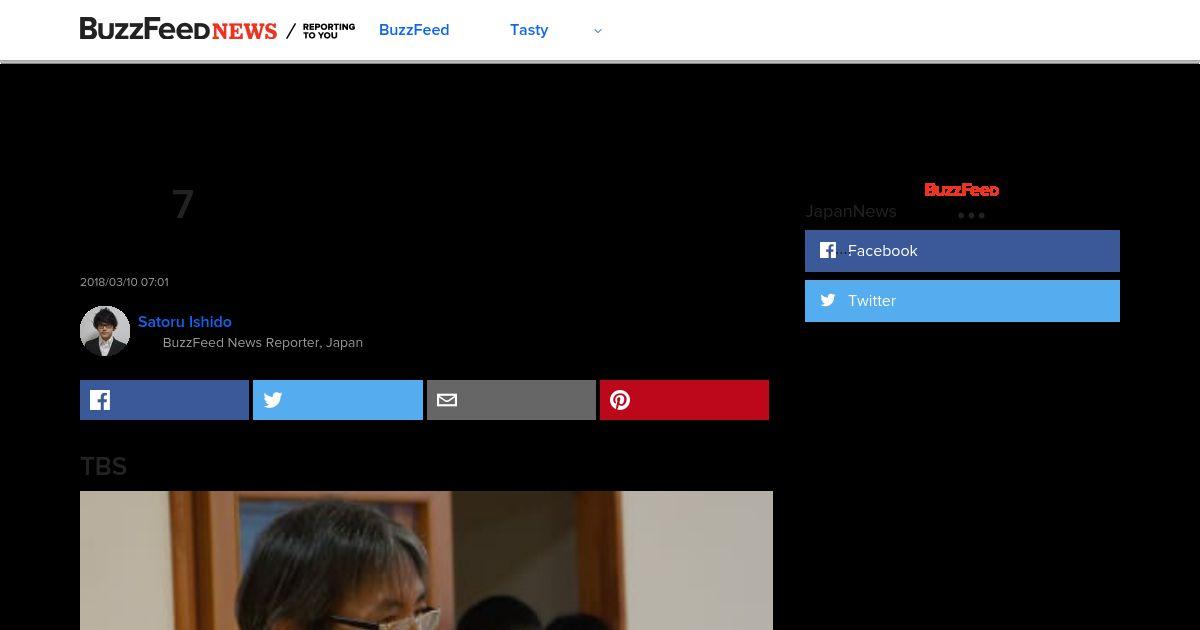Click the Reporting To You tagline
This screenshot has height=630, width=1200.
click(x=329, y=31)
